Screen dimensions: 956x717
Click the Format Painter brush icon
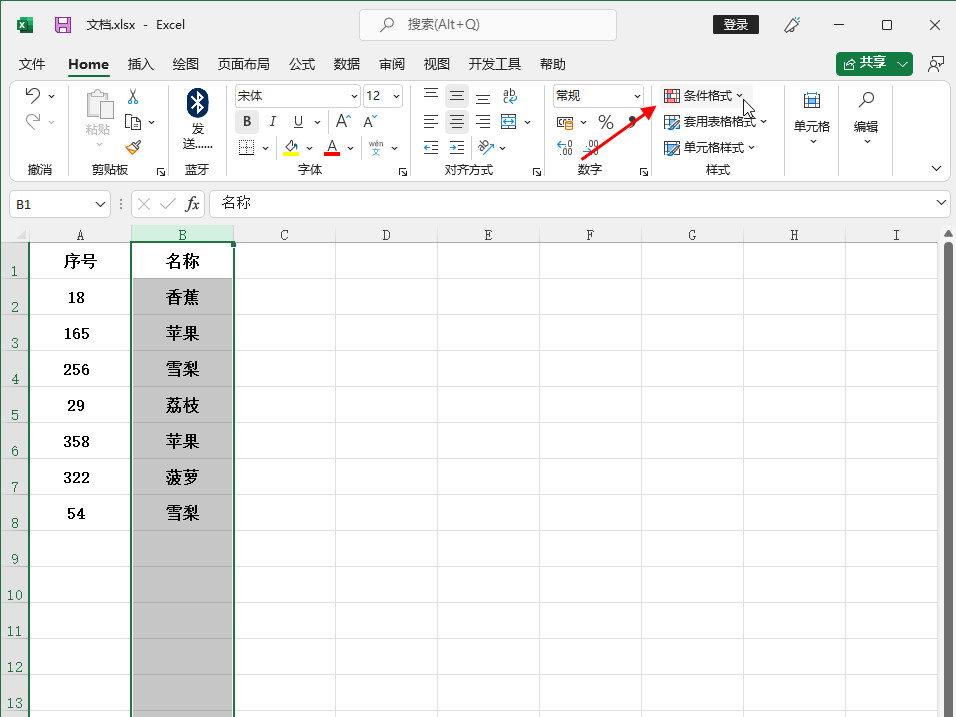133,148
